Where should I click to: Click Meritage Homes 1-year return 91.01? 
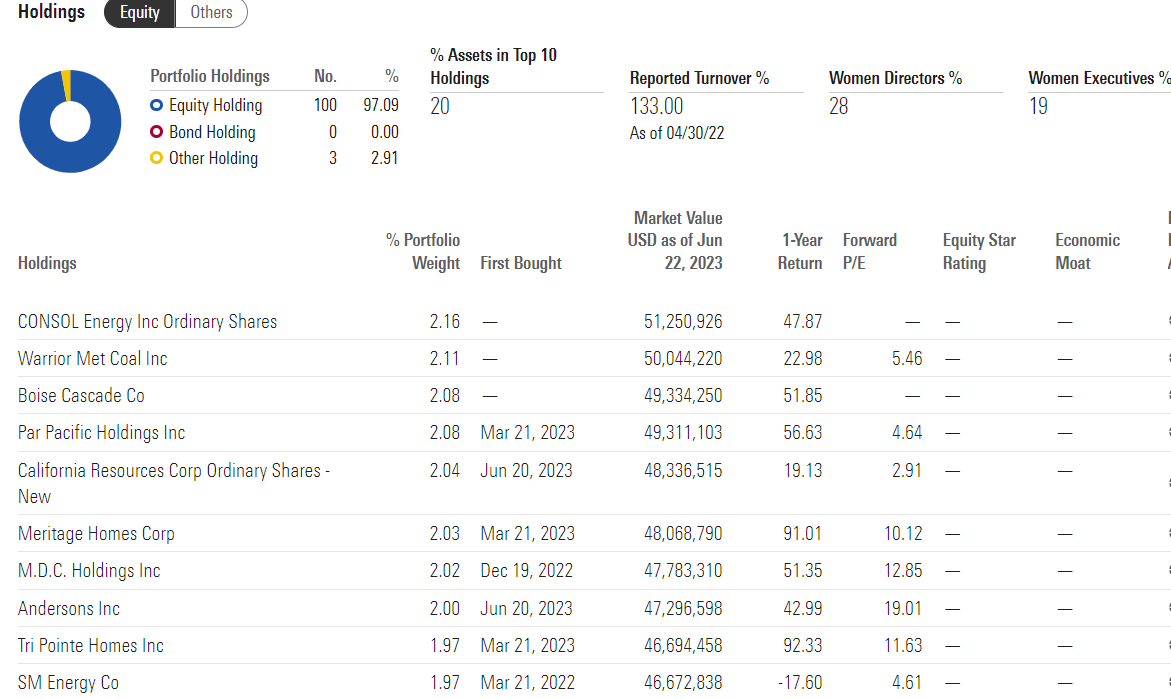803,534
